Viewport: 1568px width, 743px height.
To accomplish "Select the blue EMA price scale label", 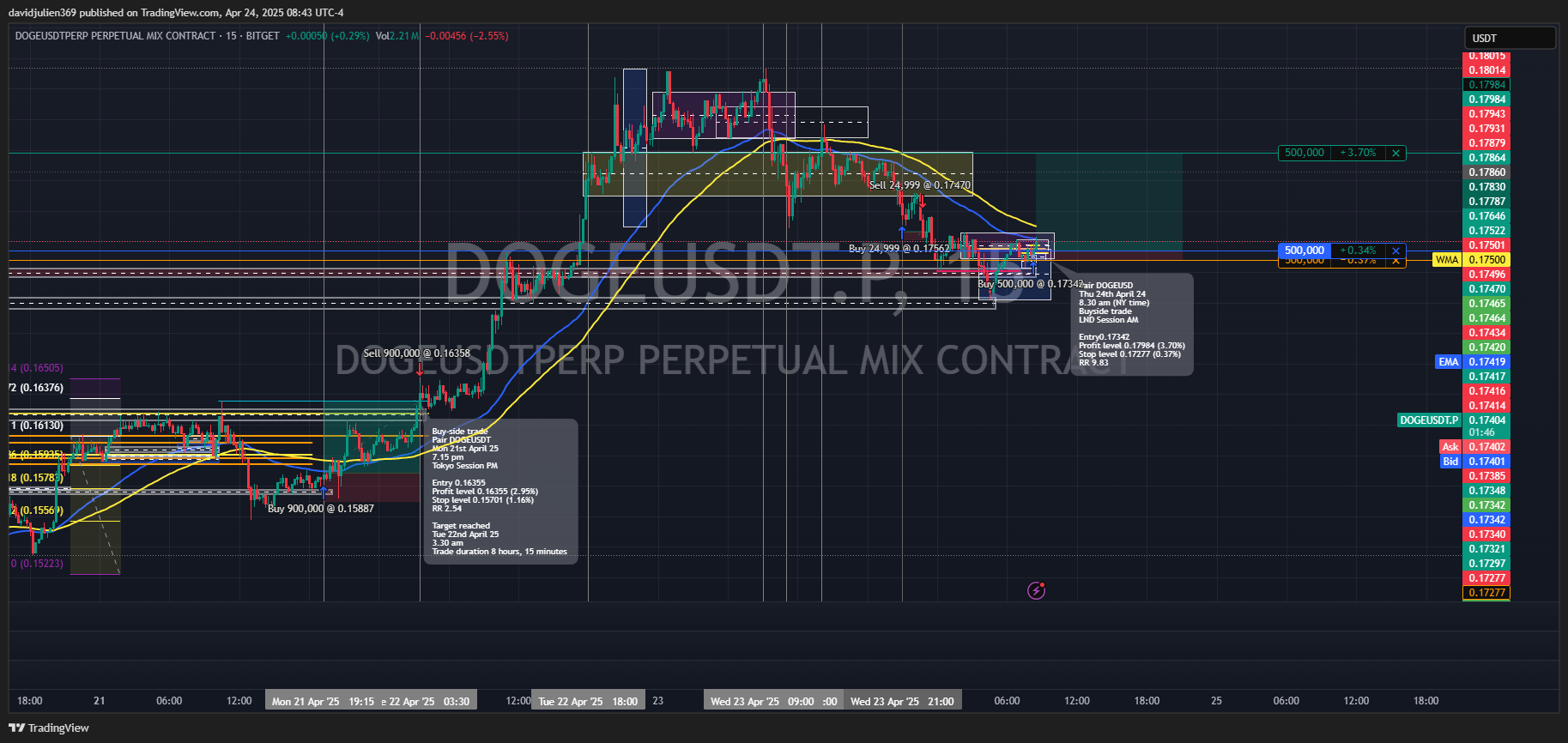I will coord(1449,362).
